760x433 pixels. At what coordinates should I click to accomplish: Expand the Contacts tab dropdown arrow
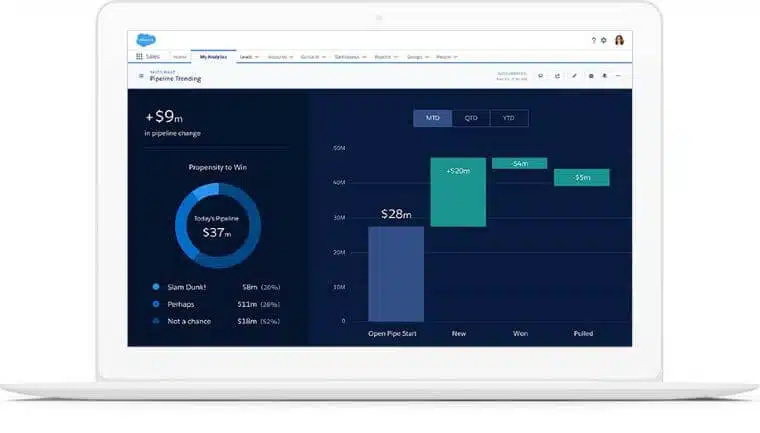pos(324,57)
